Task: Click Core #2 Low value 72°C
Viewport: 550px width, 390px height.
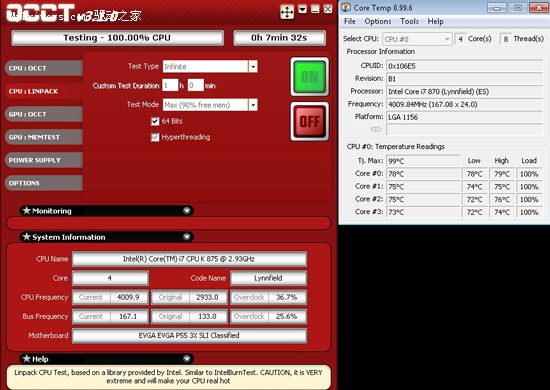Action: click(474, 199)
